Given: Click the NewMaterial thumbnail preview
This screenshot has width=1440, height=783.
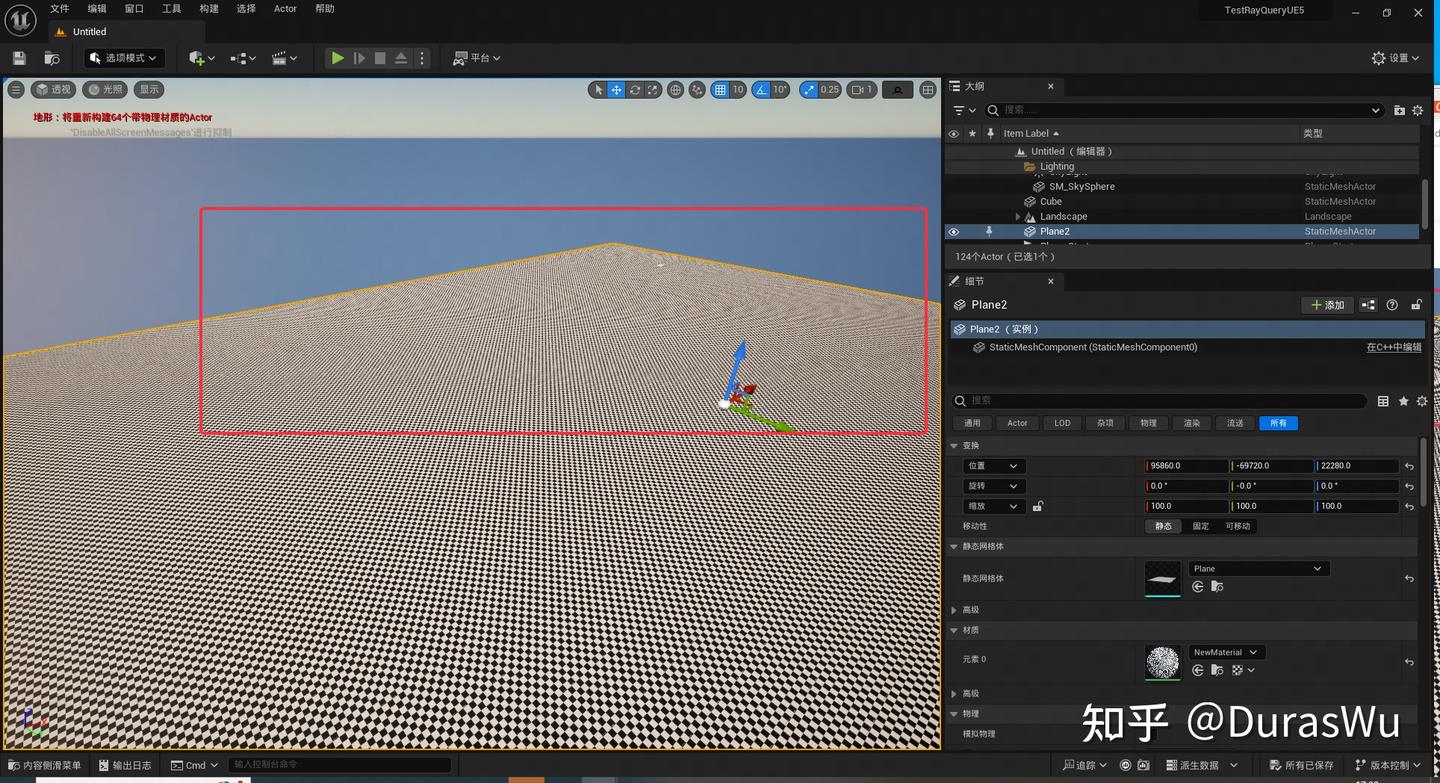Looking at the screenshot, I should point(1162,662).
